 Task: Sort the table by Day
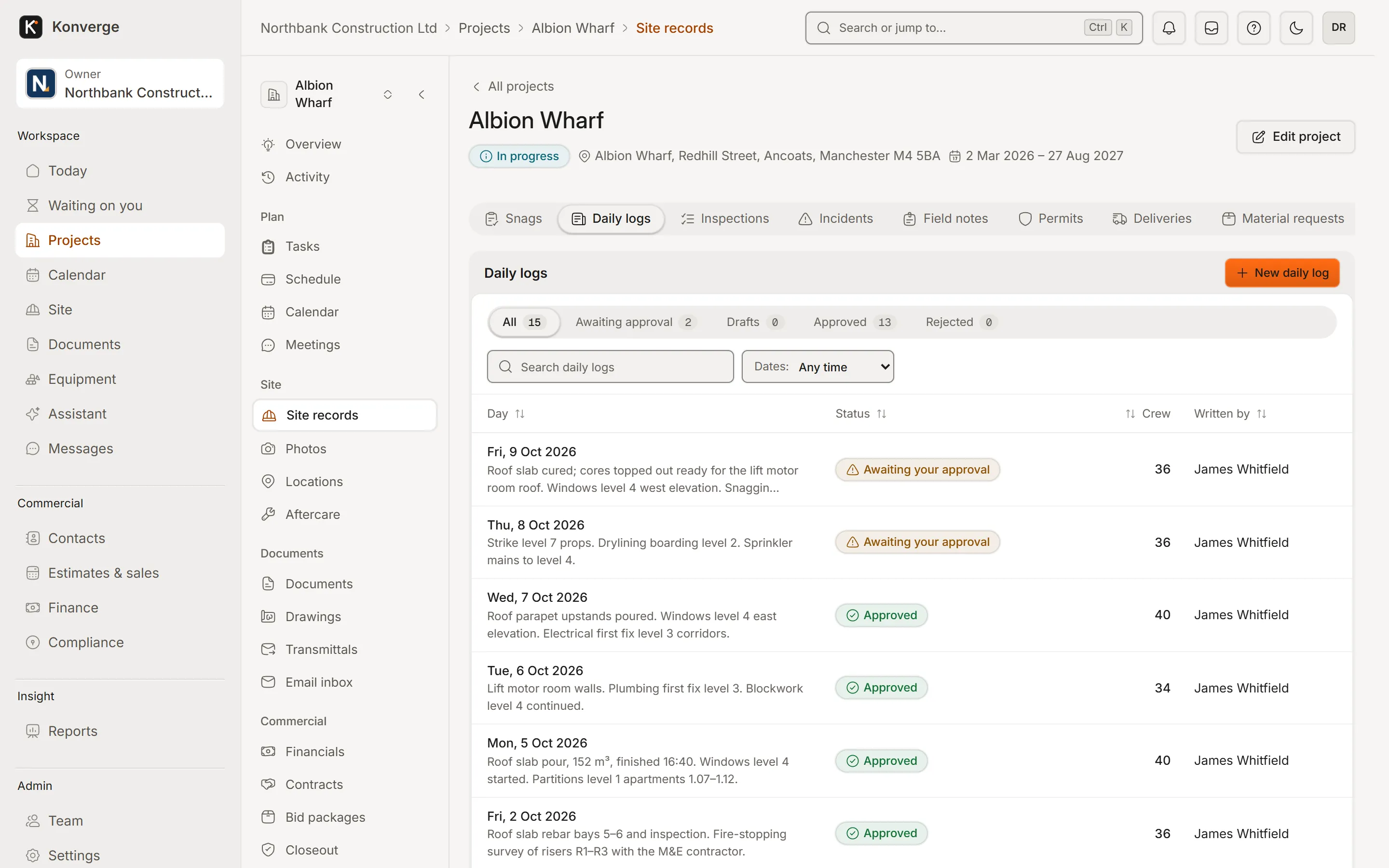(x=505, y=413)
